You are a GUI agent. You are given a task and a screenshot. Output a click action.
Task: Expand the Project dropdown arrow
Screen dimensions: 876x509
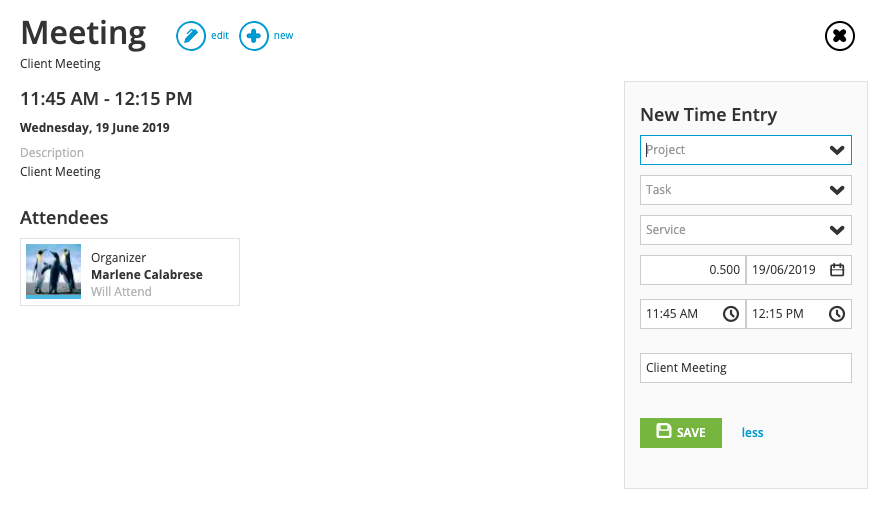pos(837,150)
